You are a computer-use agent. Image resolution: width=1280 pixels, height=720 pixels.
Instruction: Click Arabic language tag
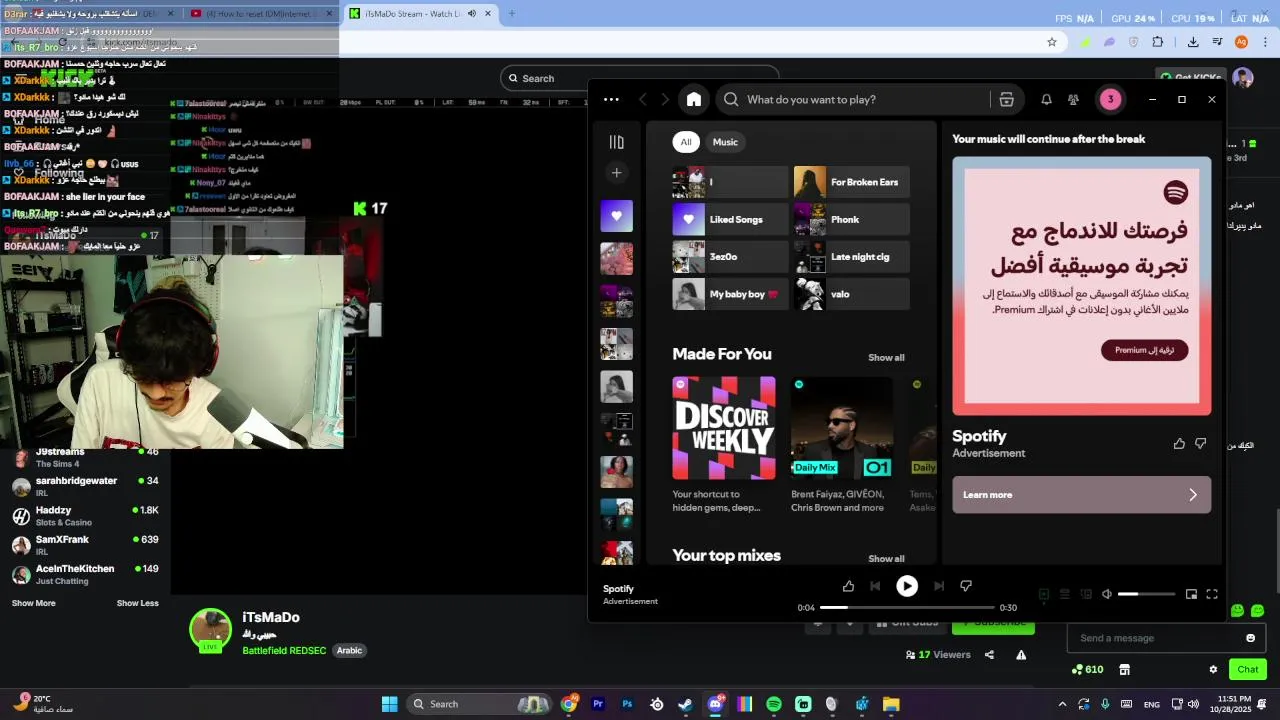pos(349,650)
